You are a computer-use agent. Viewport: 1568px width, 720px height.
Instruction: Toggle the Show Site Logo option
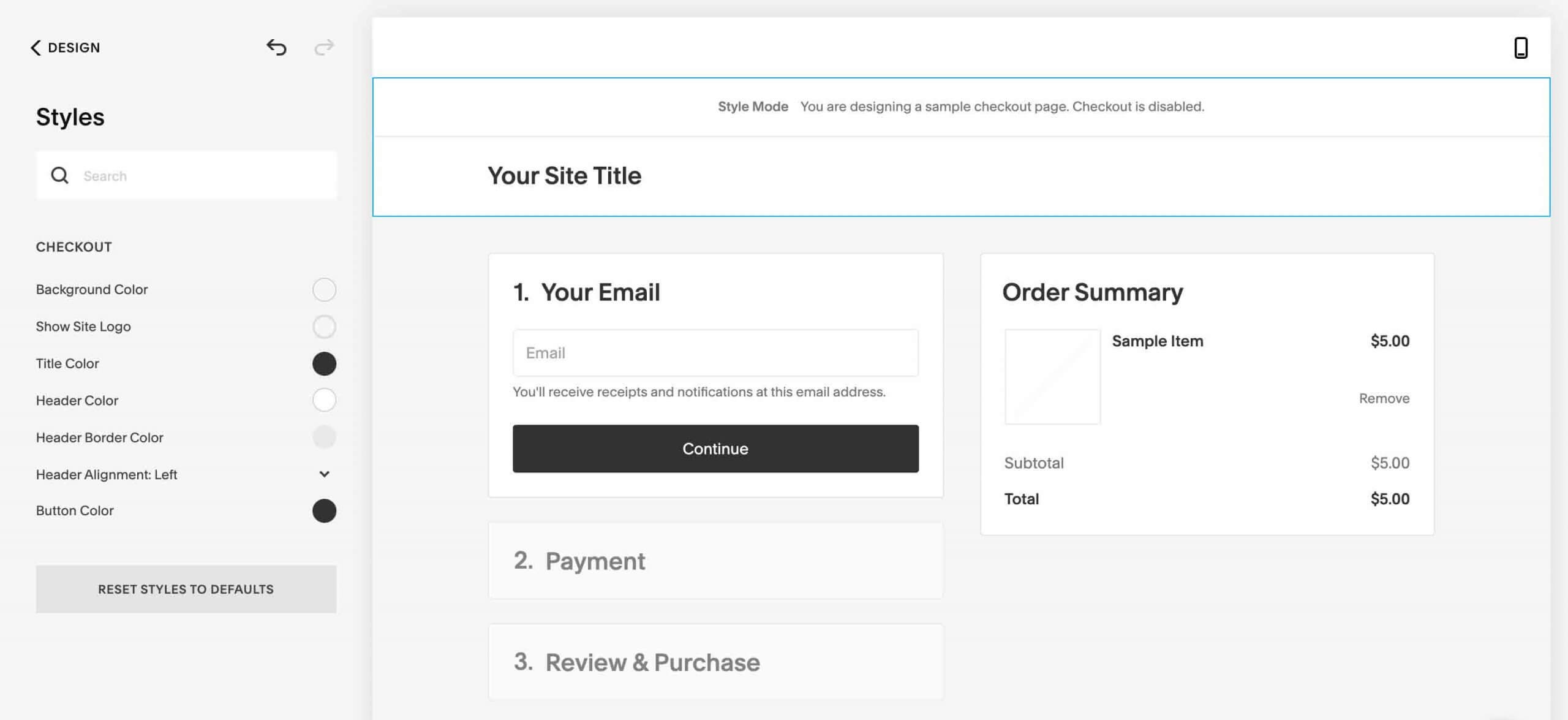click(324, 327)
